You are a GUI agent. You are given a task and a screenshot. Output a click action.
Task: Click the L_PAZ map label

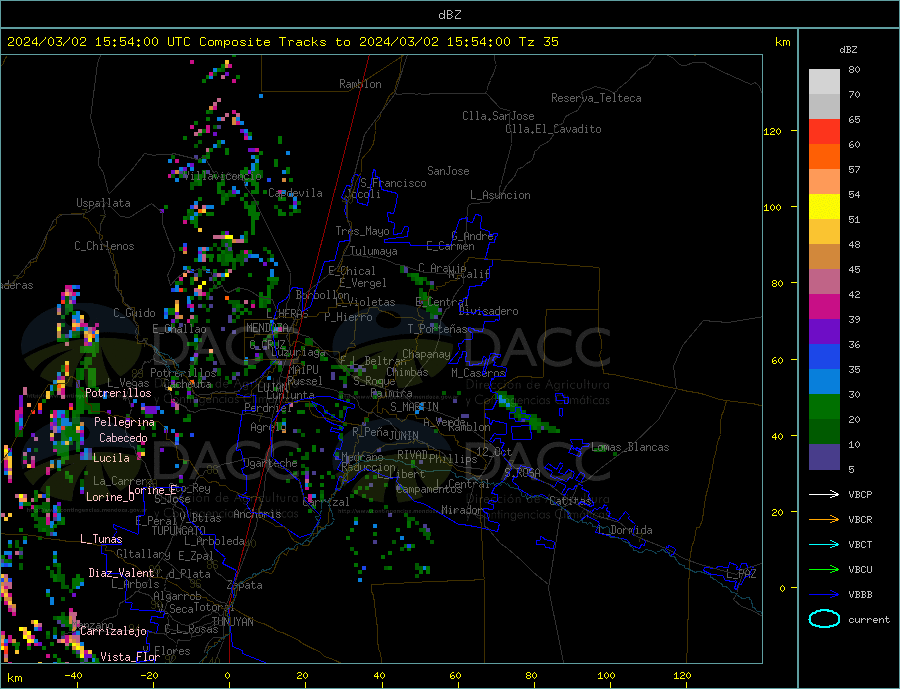[741, 574]
